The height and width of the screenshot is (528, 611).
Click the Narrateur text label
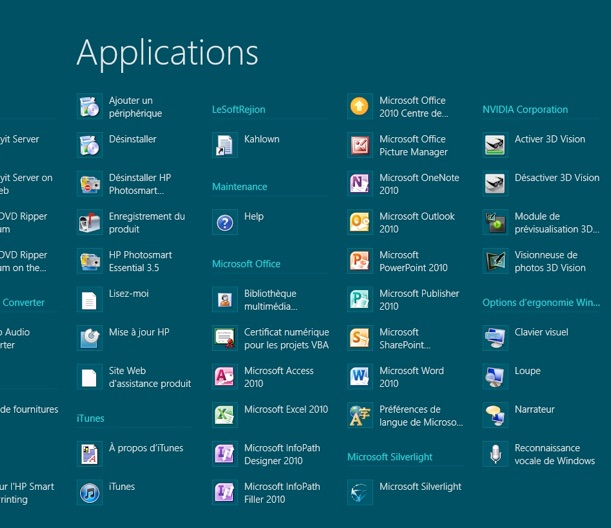pyautogui.click(x=534, y=409)
